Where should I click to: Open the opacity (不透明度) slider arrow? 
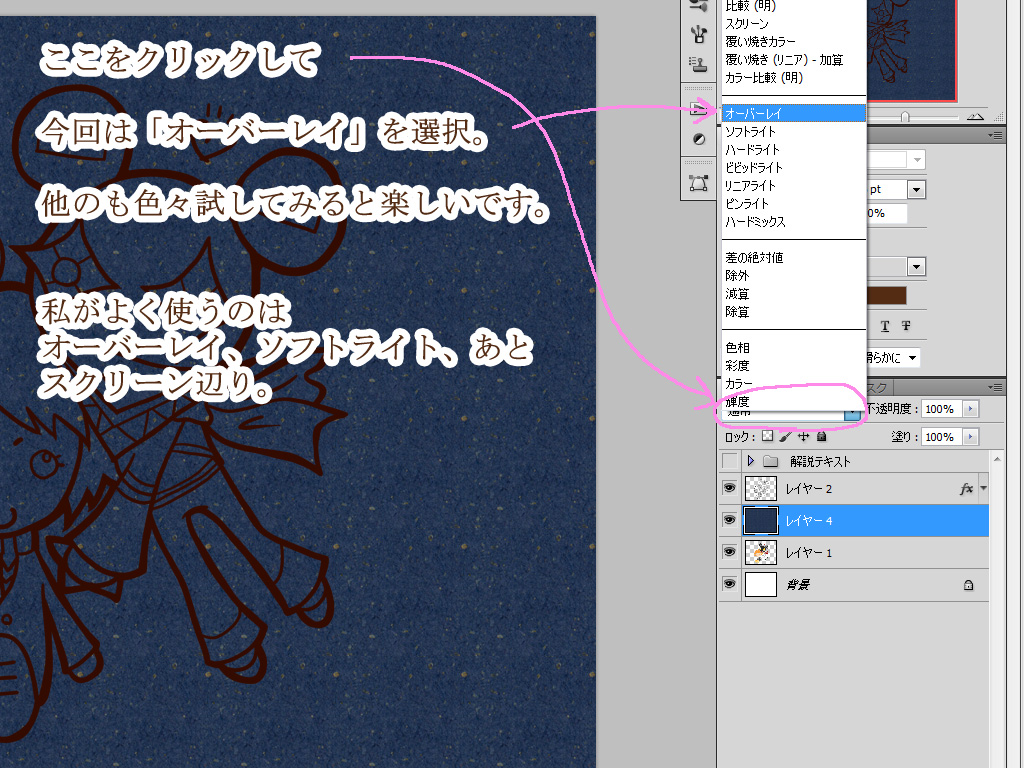coord(971,409)
